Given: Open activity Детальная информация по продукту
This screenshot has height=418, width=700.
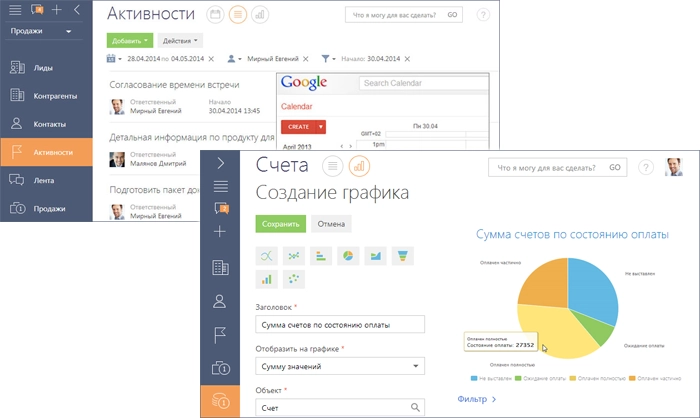Looking at the screenshot, I should [x=192, y=138].
